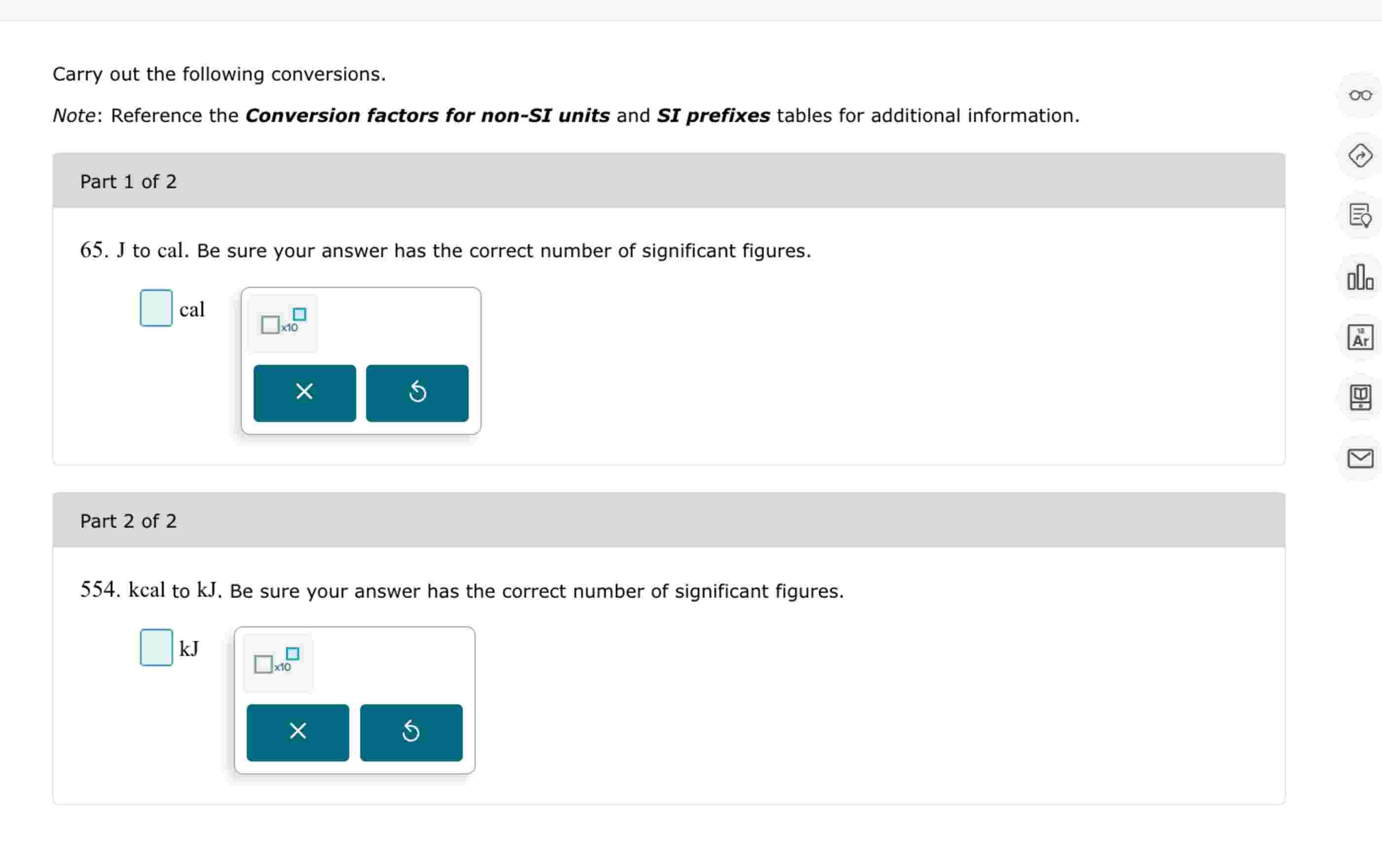Click the highlighted exponent swatch above x10 in Part 1

299,314
